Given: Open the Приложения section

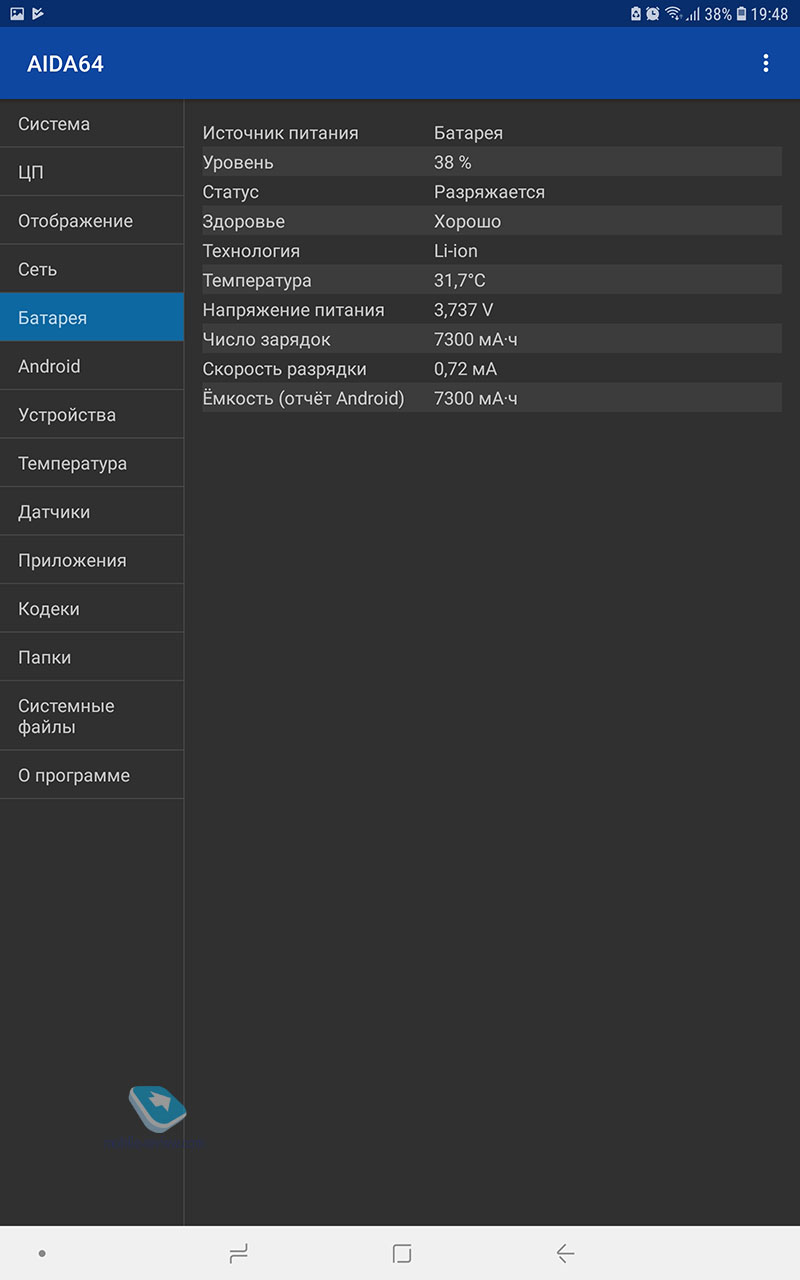Looking at the screenshot, I should coord(92,560).
